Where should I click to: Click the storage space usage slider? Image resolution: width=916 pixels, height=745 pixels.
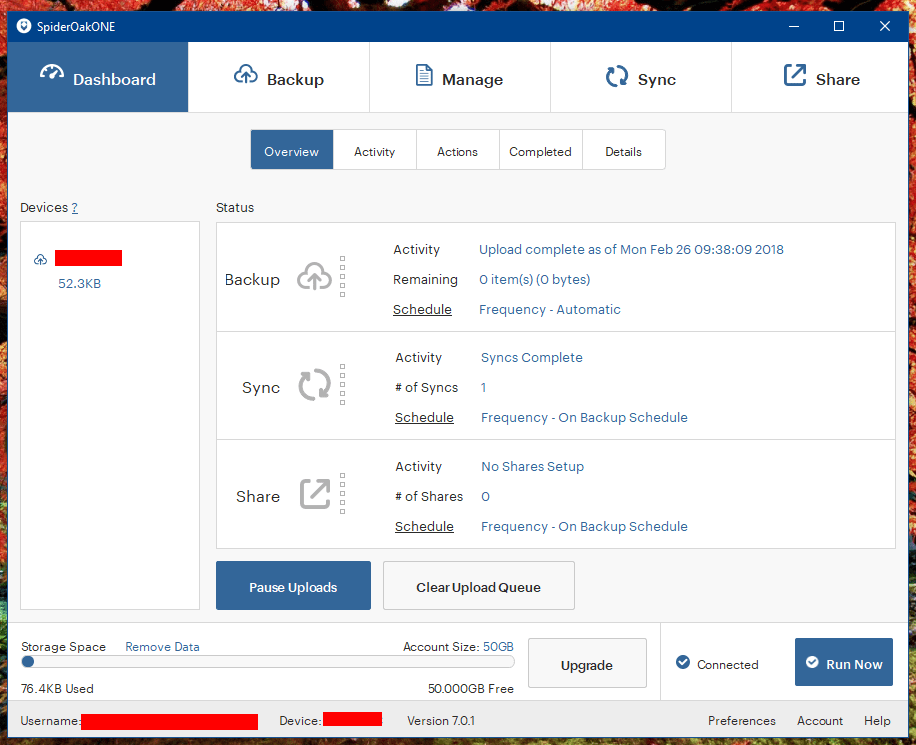click(x=28, y=661)
